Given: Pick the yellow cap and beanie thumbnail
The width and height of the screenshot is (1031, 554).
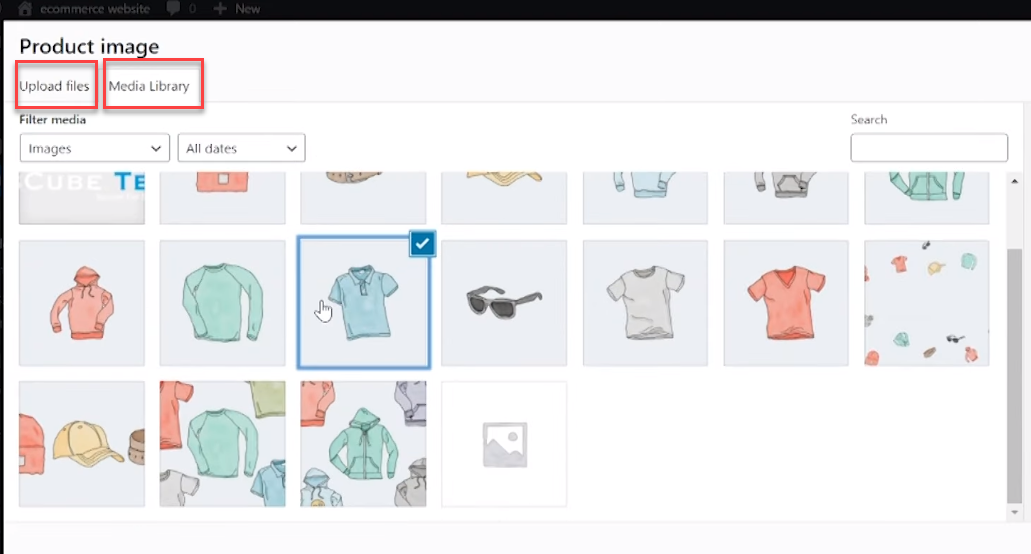Looking at the screenshot, I should (x=82, y=444).
